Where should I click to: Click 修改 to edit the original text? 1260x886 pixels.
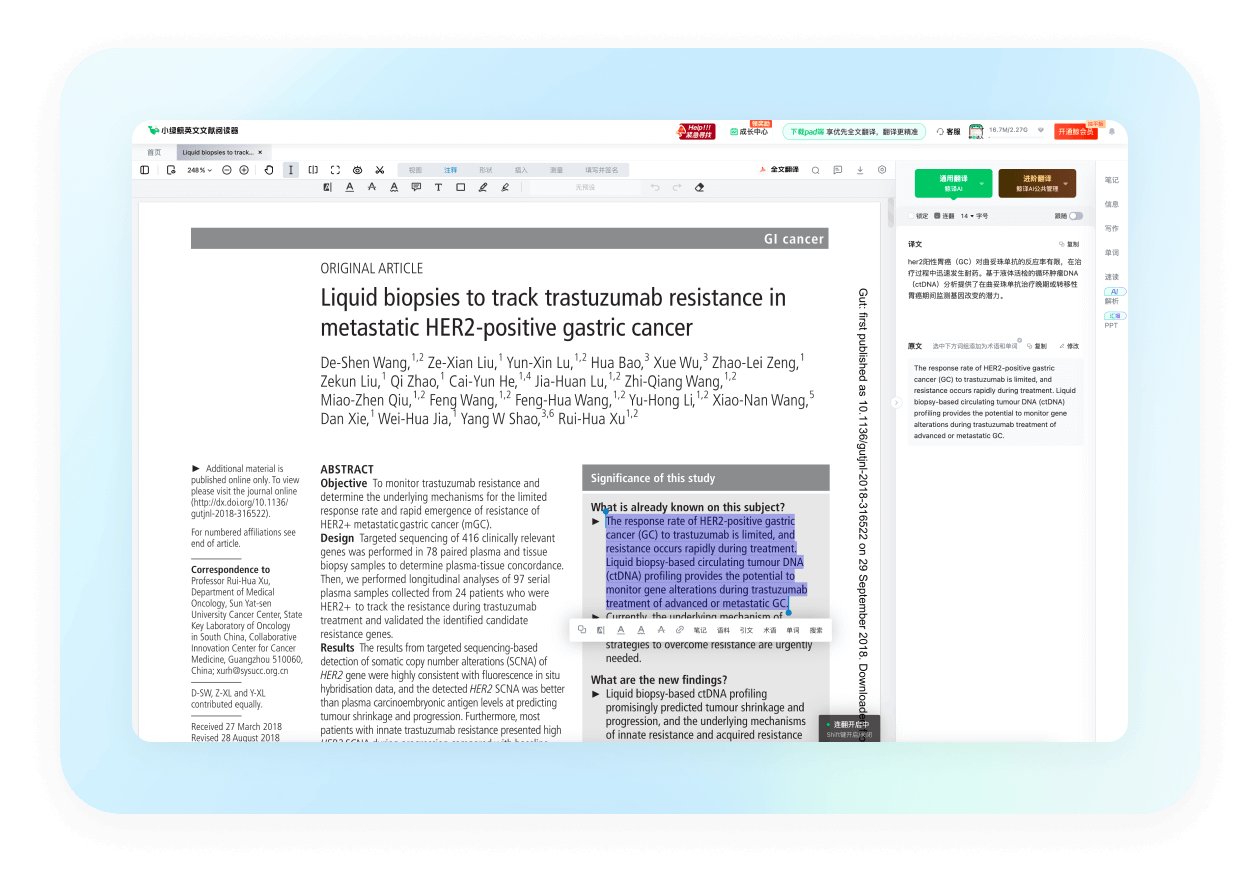tap(1069, 346)
